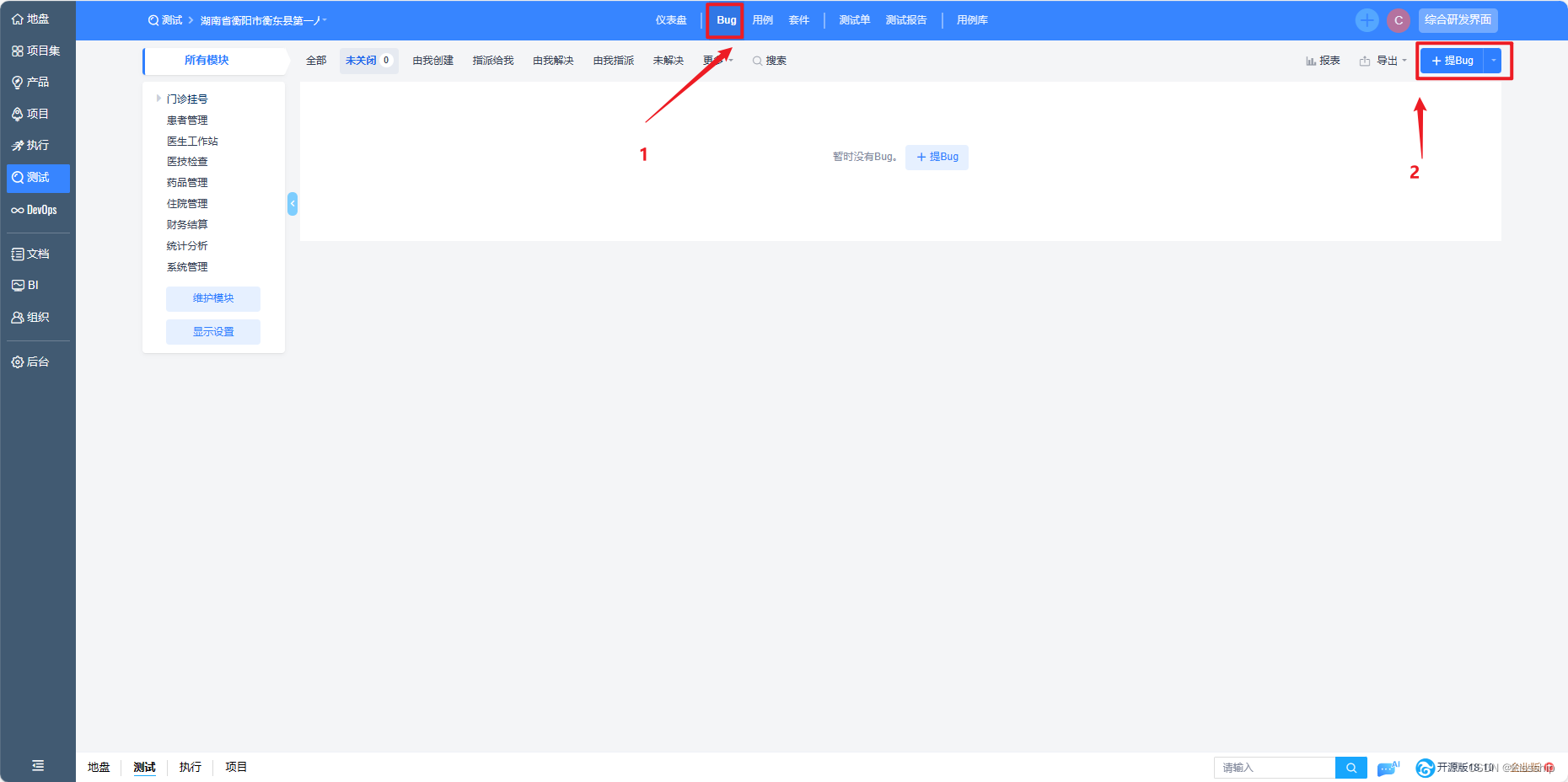Open the 项目 tab in the bottom bar
This screenshot has width=1568, height=782.
pos(236,768)
